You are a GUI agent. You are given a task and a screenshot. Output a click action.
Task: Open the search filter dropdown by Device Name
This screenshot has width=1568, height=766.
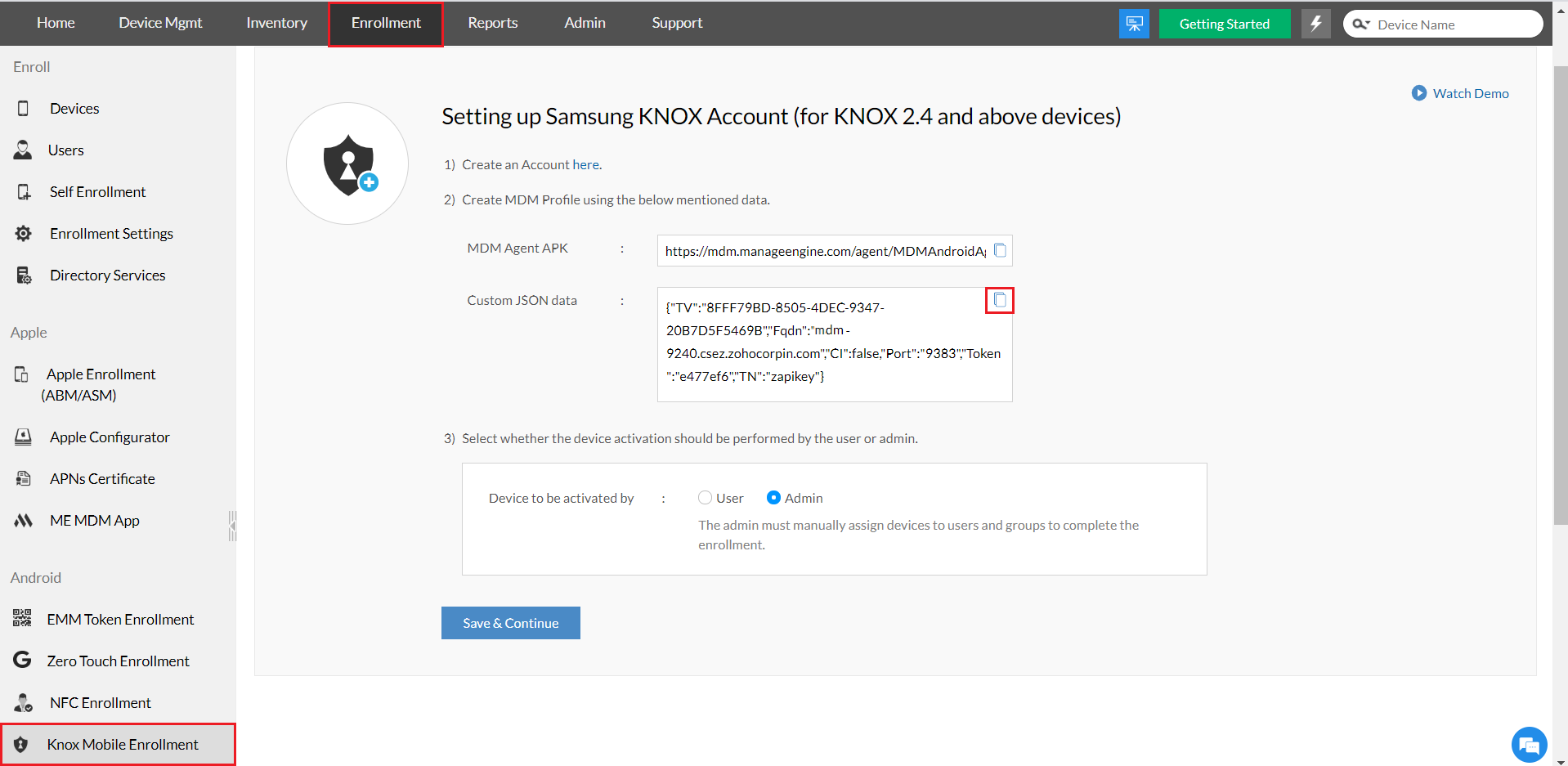pos(1361,24)
